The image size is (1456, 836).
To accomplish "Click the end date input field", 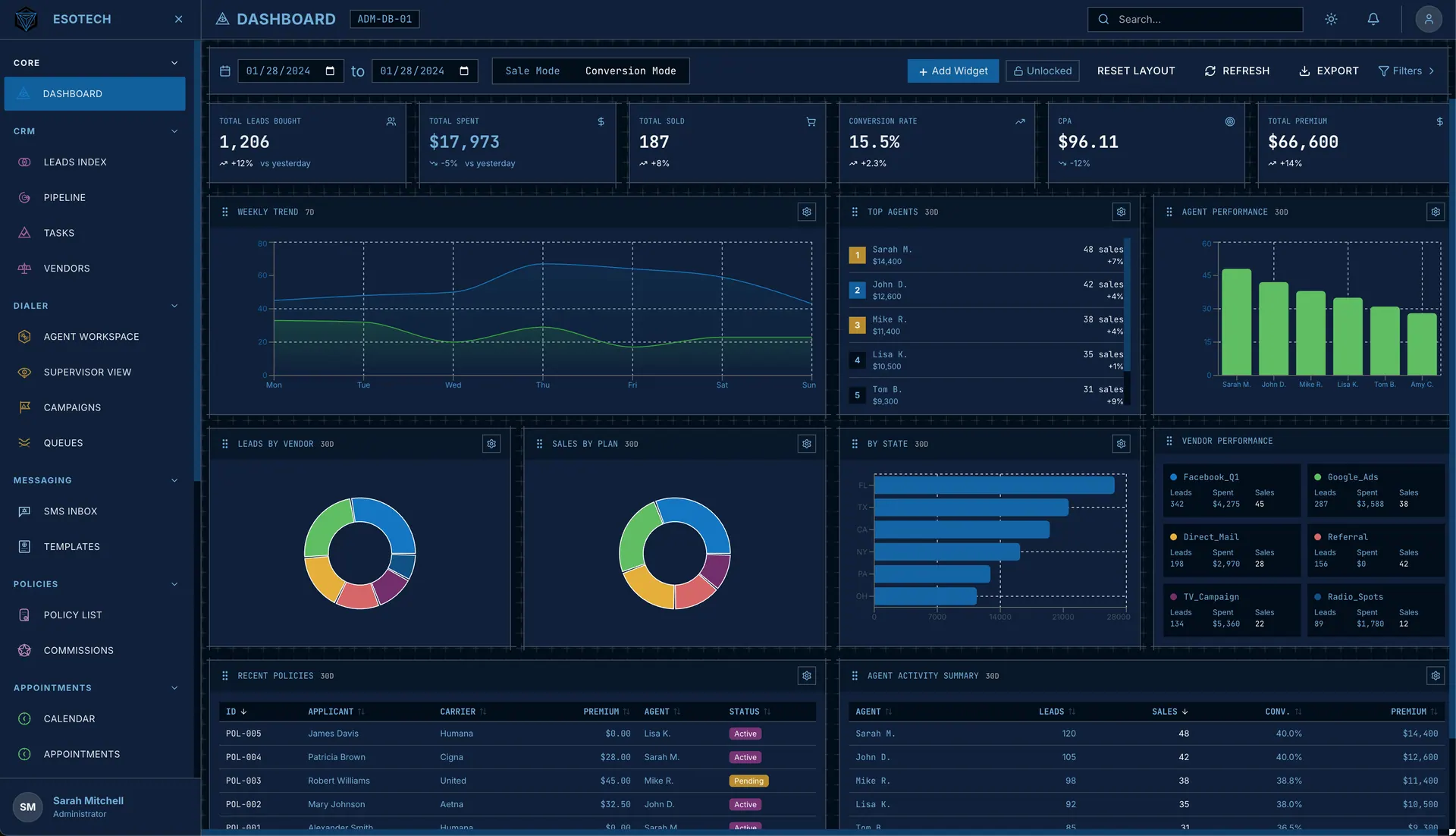I will click(x=425, y=71).
